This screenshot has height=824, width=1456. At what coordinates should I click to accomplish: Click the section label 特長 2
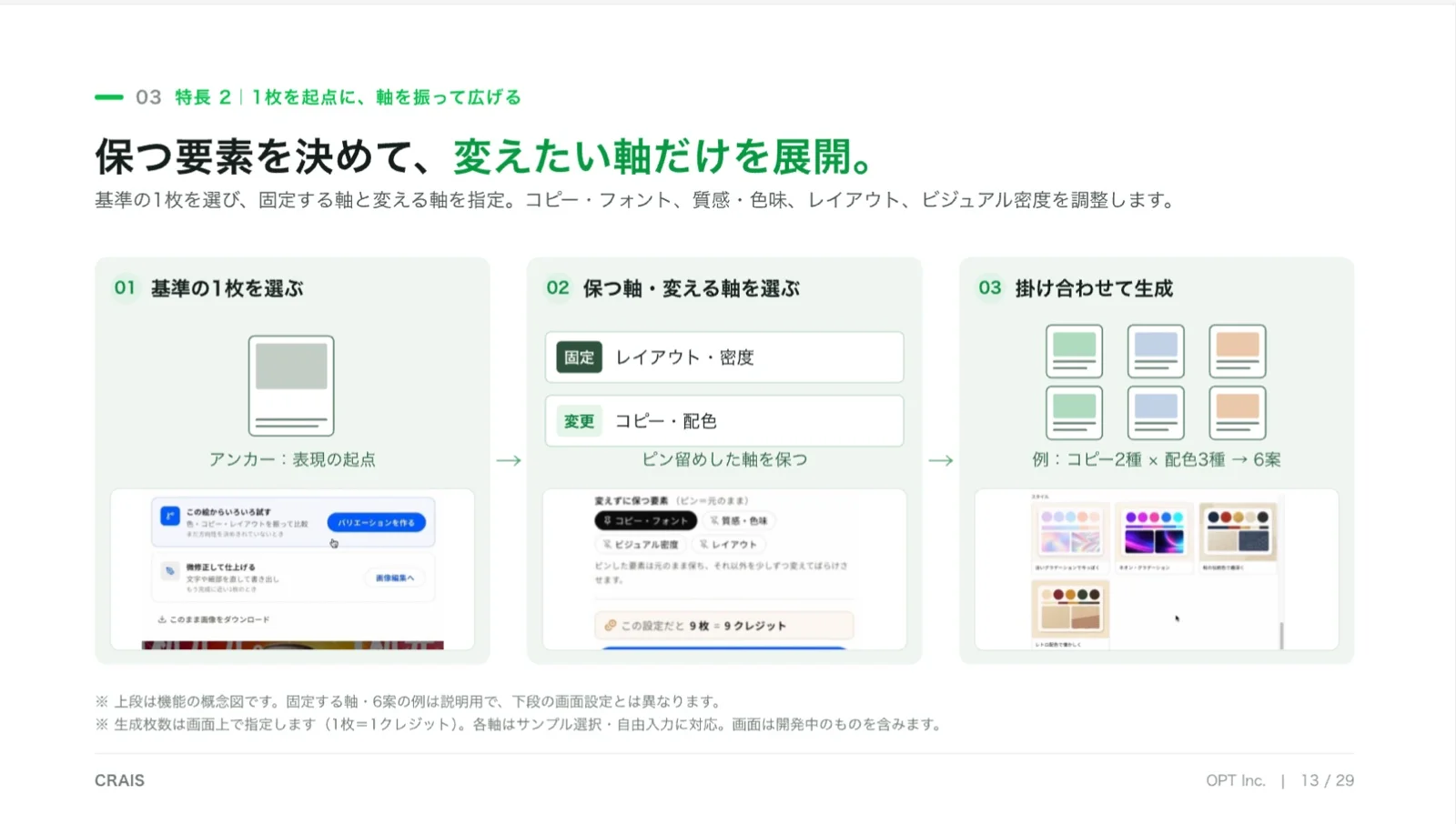[203, 97]
